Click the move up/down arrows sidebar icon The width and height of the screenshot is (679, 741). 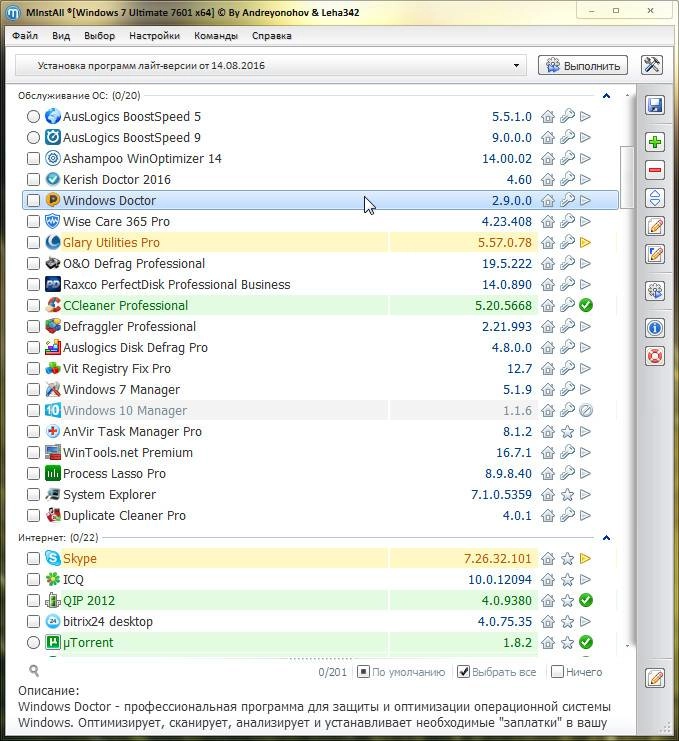(x=655, y=198)
